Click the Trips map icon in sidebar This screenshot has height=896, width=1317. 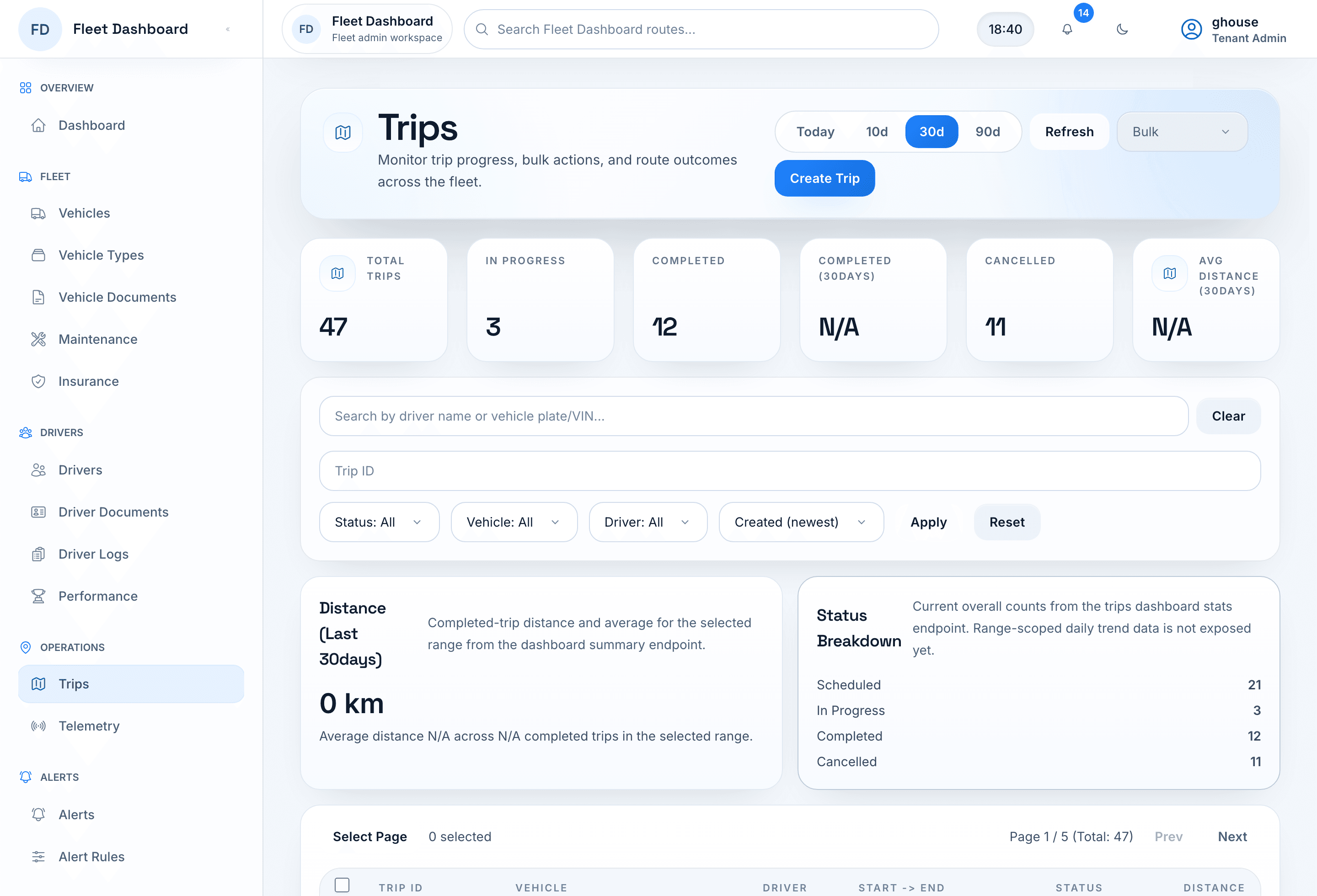coord(38,684)
